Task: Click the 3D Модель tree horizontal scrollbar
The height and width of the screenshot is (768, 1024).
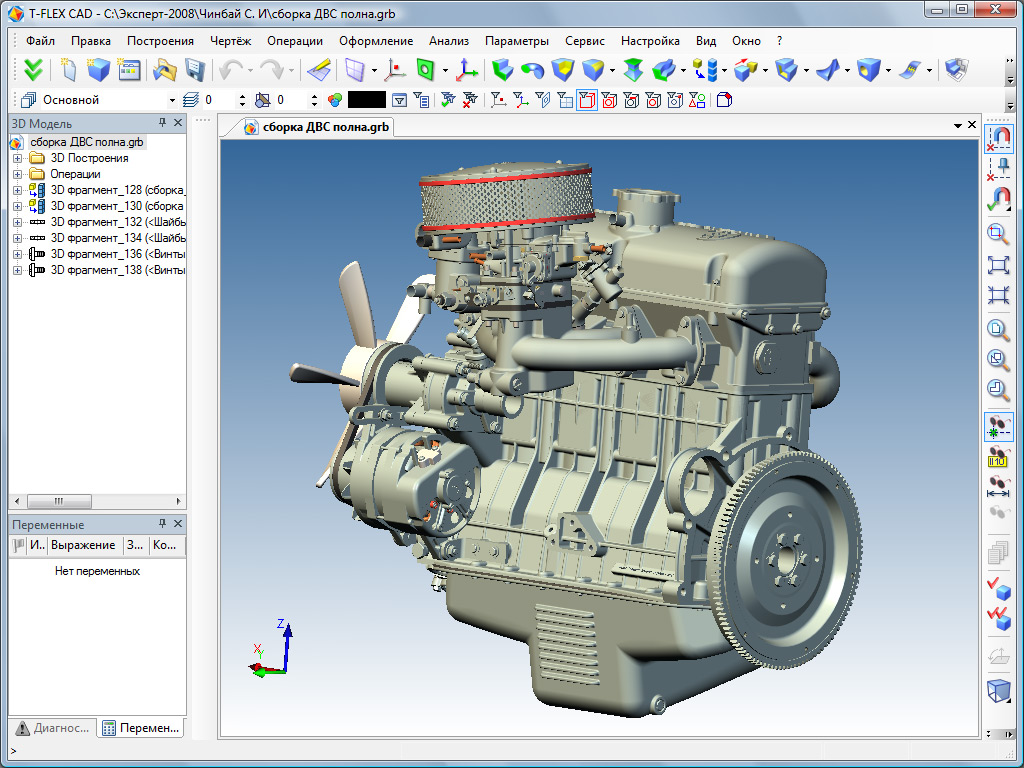Action: (x=97, y=502)
